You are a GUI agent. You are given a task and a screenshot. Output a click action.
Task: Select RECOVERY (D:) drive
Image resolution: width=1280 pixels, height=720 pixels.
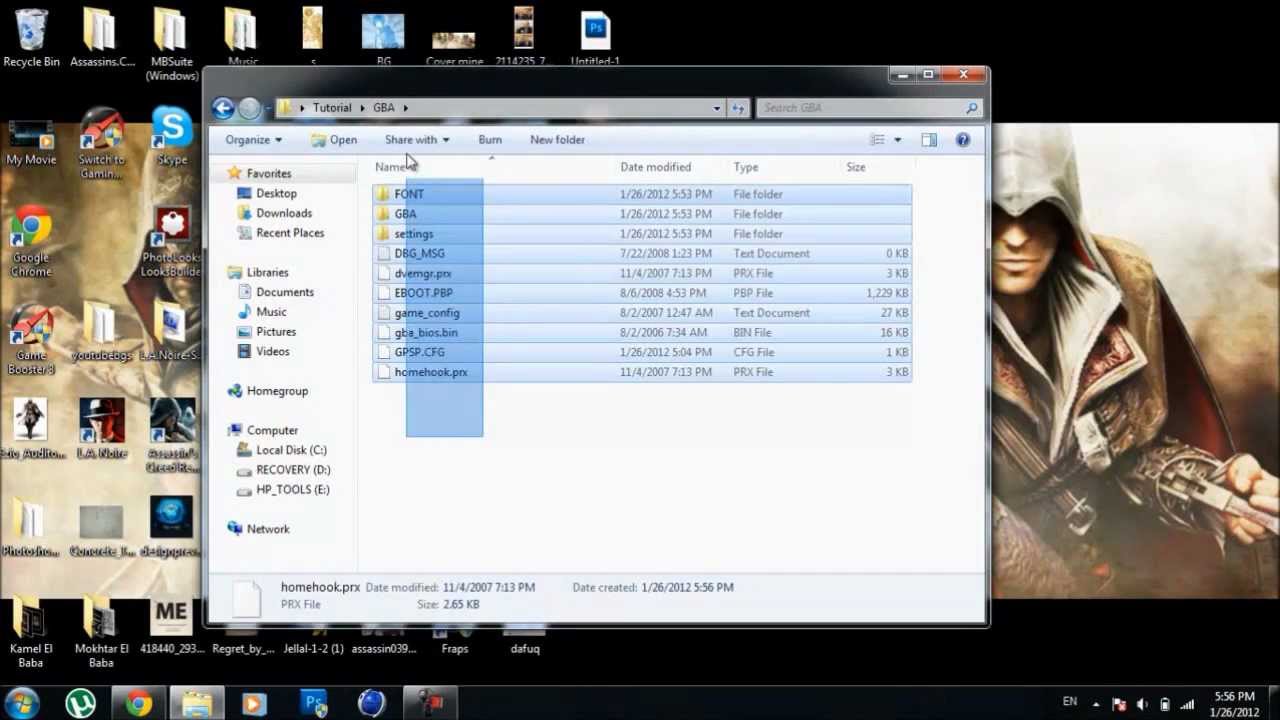click(293, 470)
